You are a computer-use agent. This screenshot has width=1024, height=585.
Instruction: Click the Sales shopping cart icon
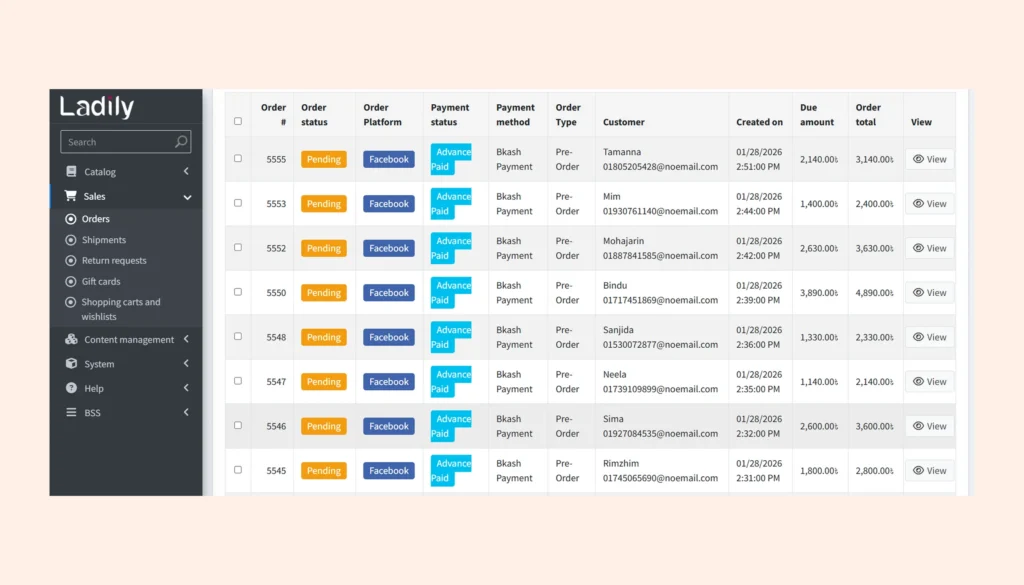[x=71, y=197]
